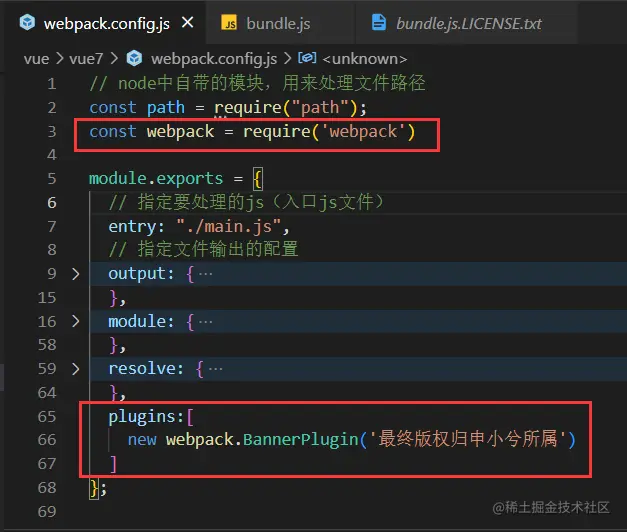Click the new keyword on line 66
Viewport: 627px width, 532px height.
coord(142,440)
